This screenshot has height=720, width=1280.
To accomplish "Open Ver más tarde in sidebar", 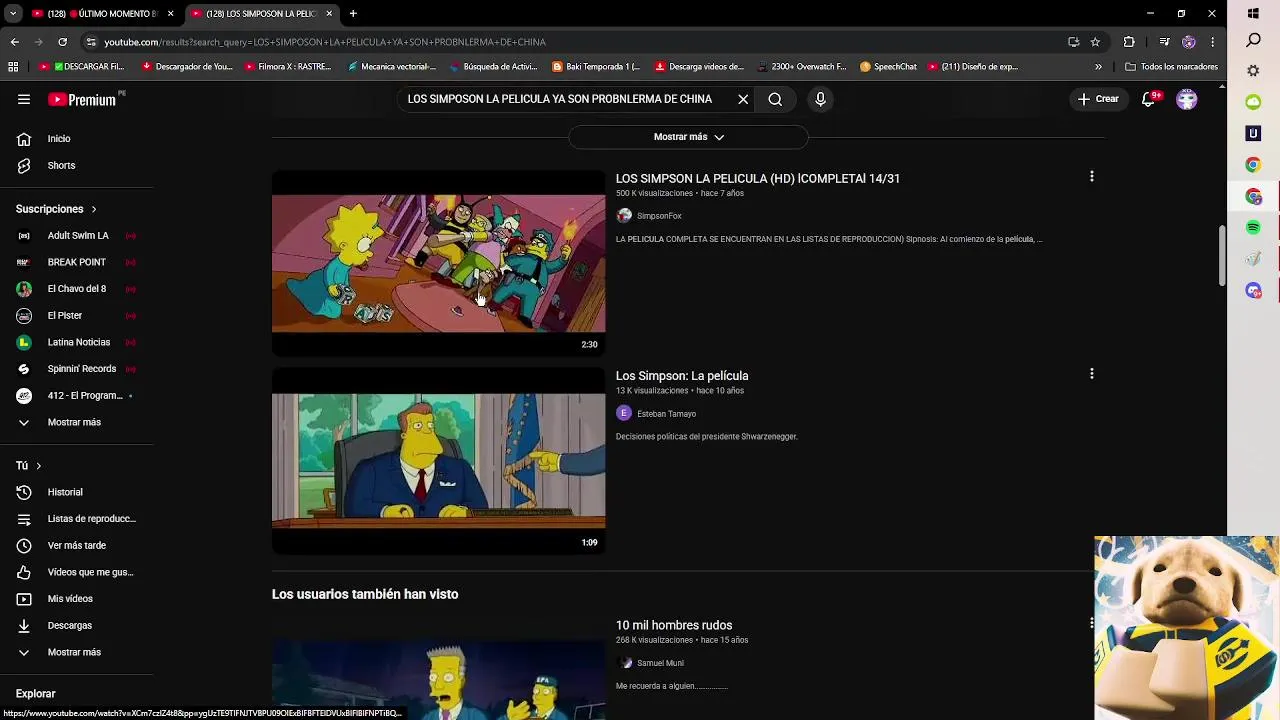I will 76,545.
